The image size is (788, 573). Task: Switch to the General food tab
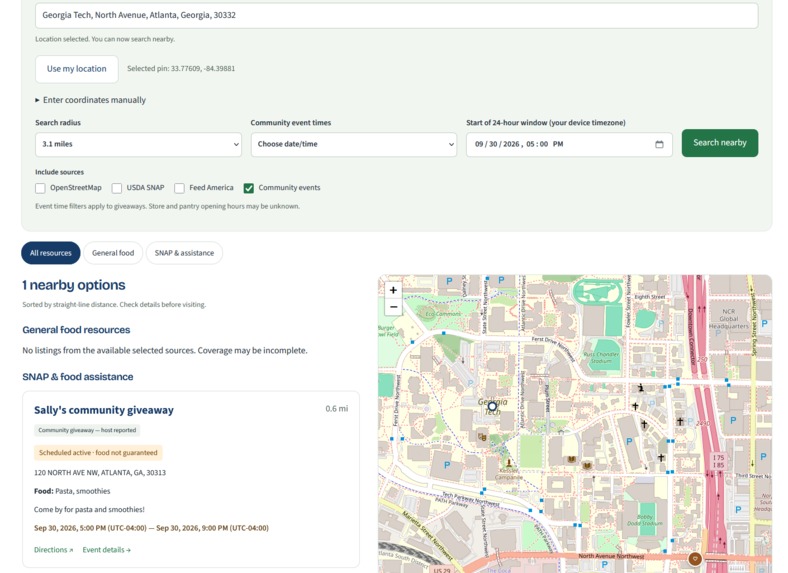113,253
